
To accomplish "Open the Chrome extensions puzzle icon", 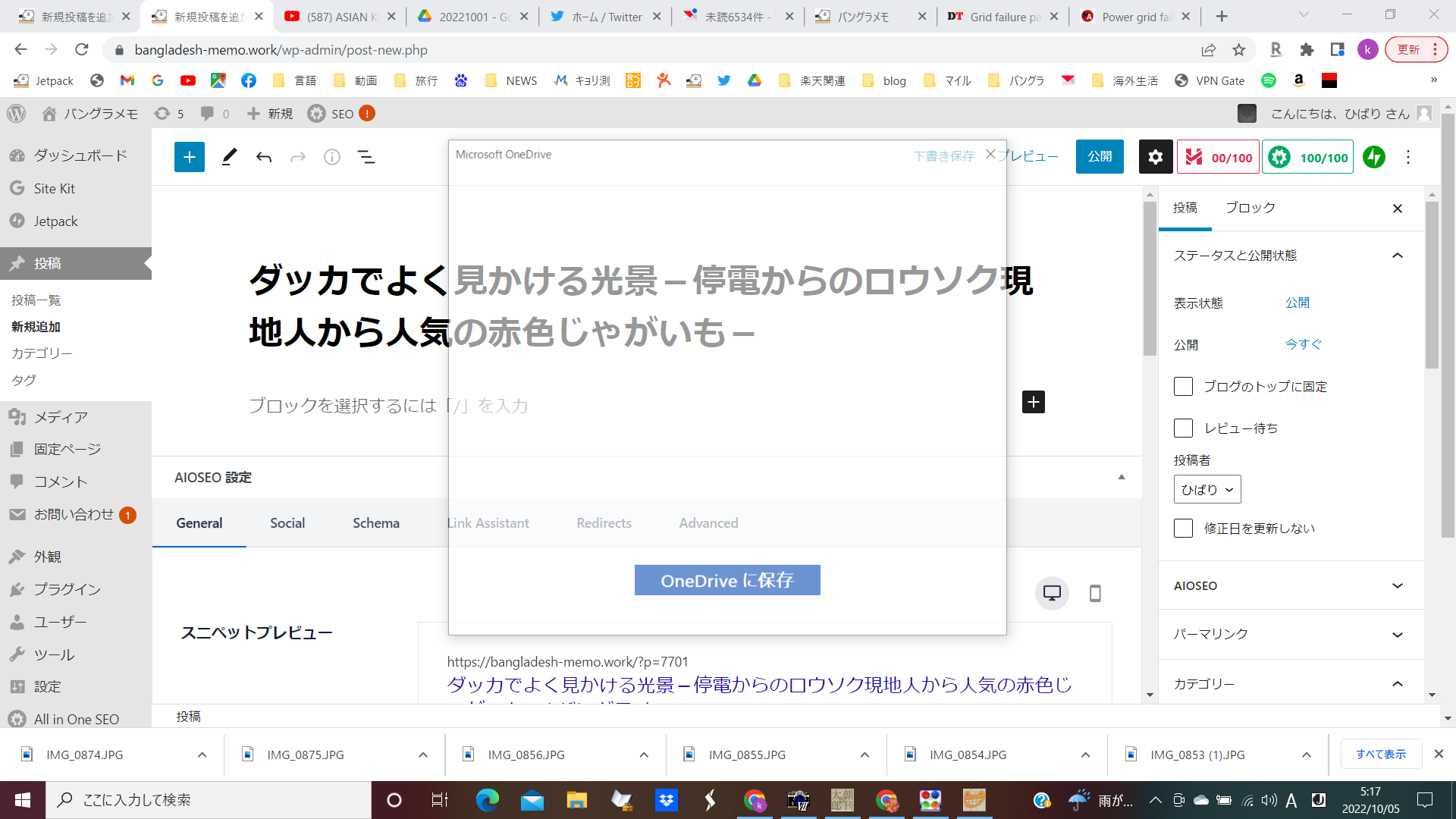I will tap(1307, 50).
